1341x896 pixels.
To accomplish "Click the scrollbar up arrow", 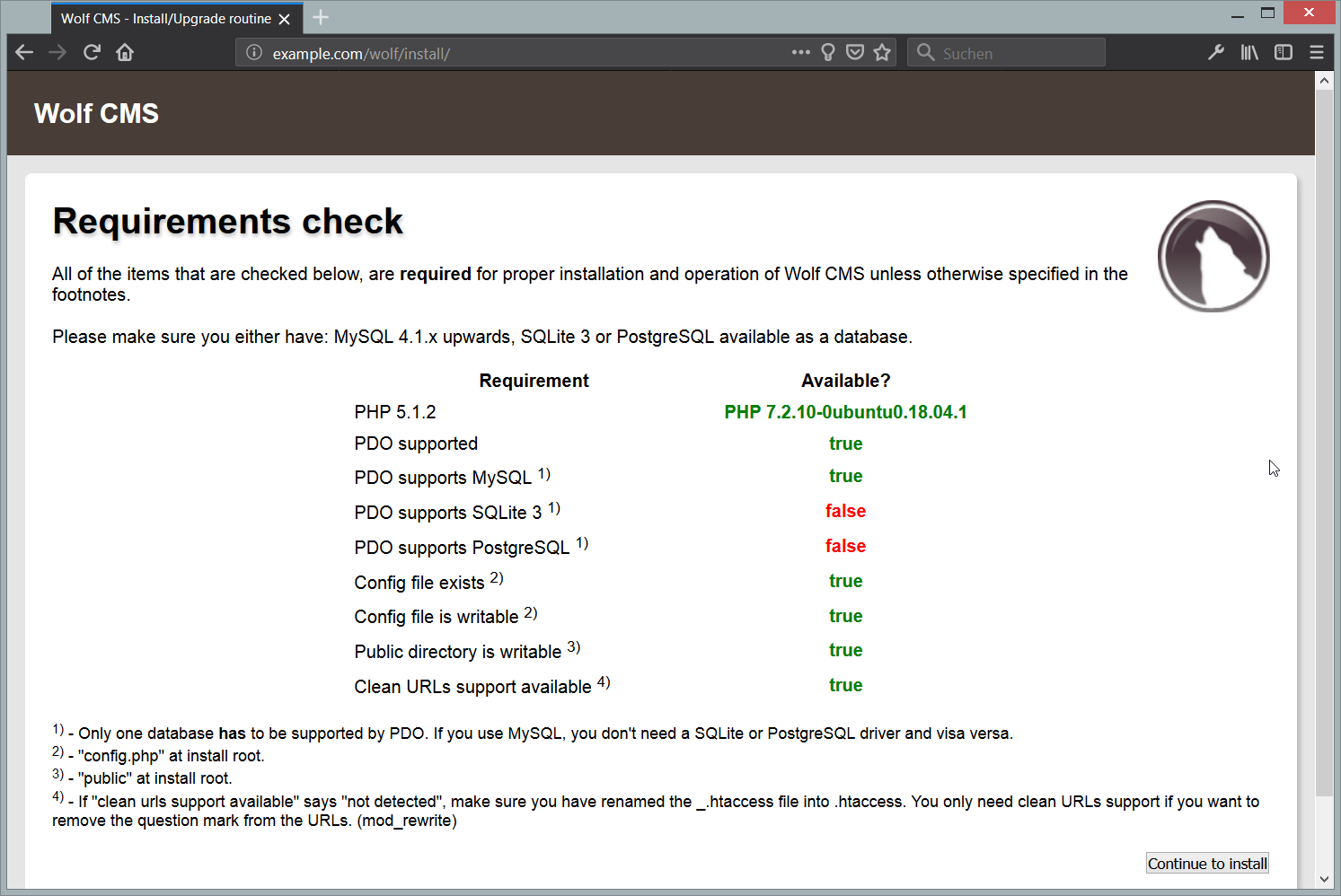I will 1324,81.
